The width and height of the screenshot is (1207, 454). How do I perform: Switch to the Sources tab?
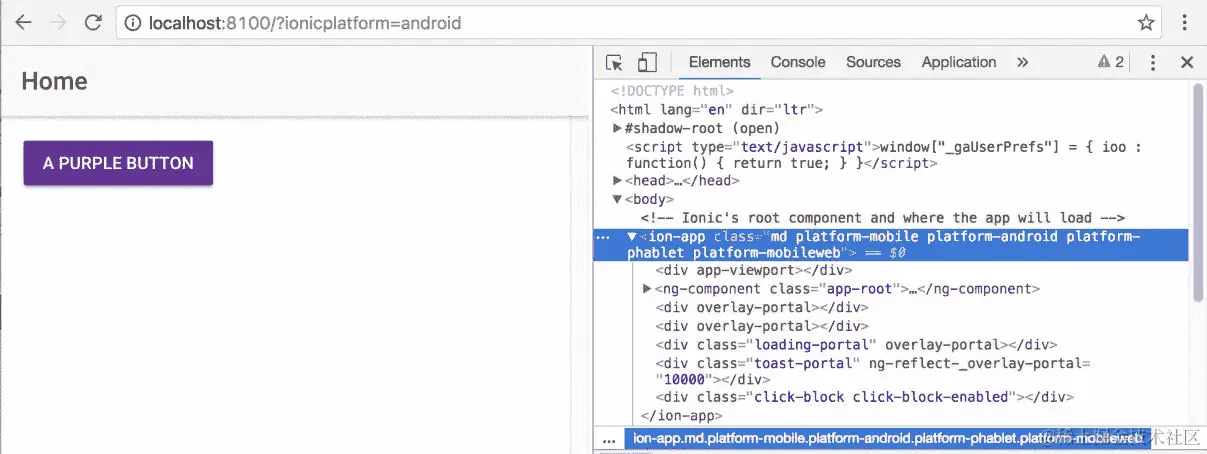coord(873,62)
